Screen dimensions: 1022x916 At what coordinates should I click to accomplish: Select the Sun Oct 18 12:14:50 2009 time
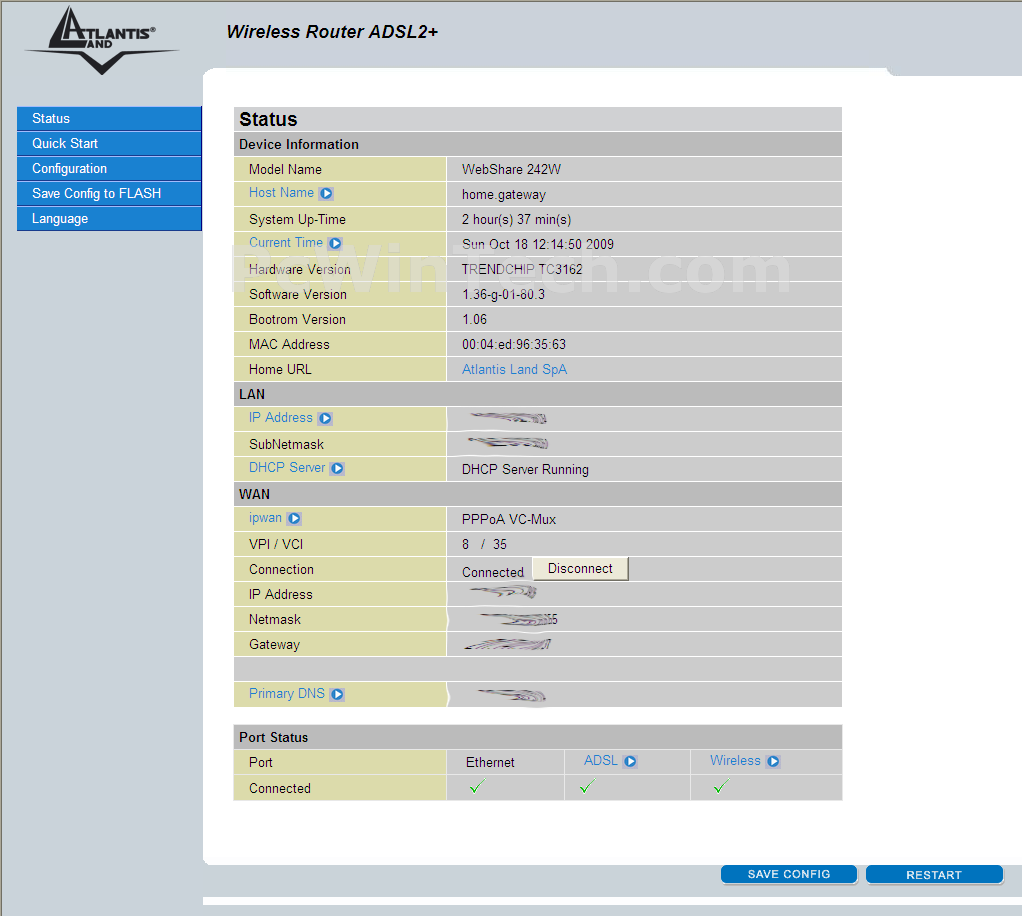538,244
